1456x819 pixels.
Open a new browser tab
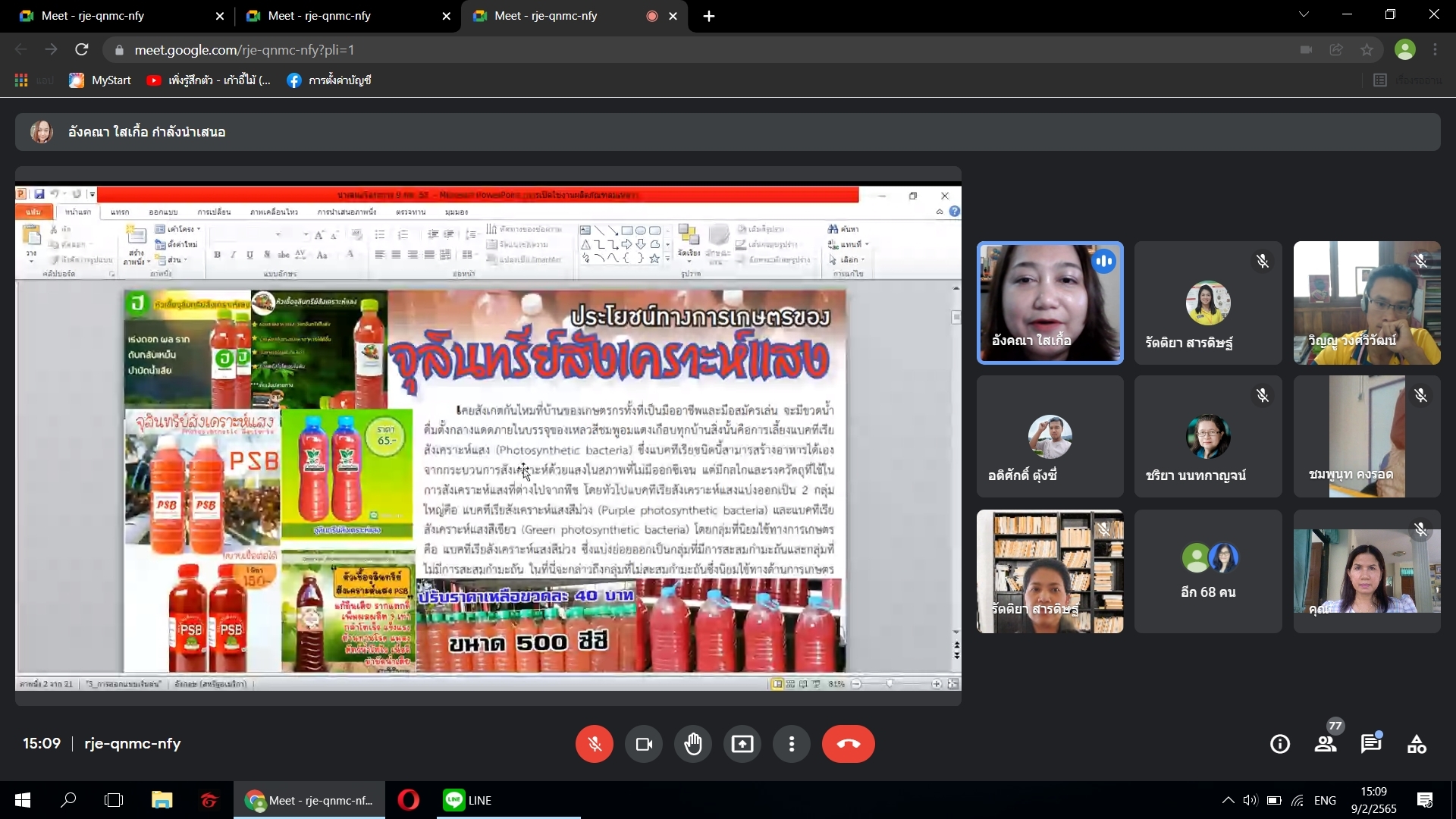[709, 16]
